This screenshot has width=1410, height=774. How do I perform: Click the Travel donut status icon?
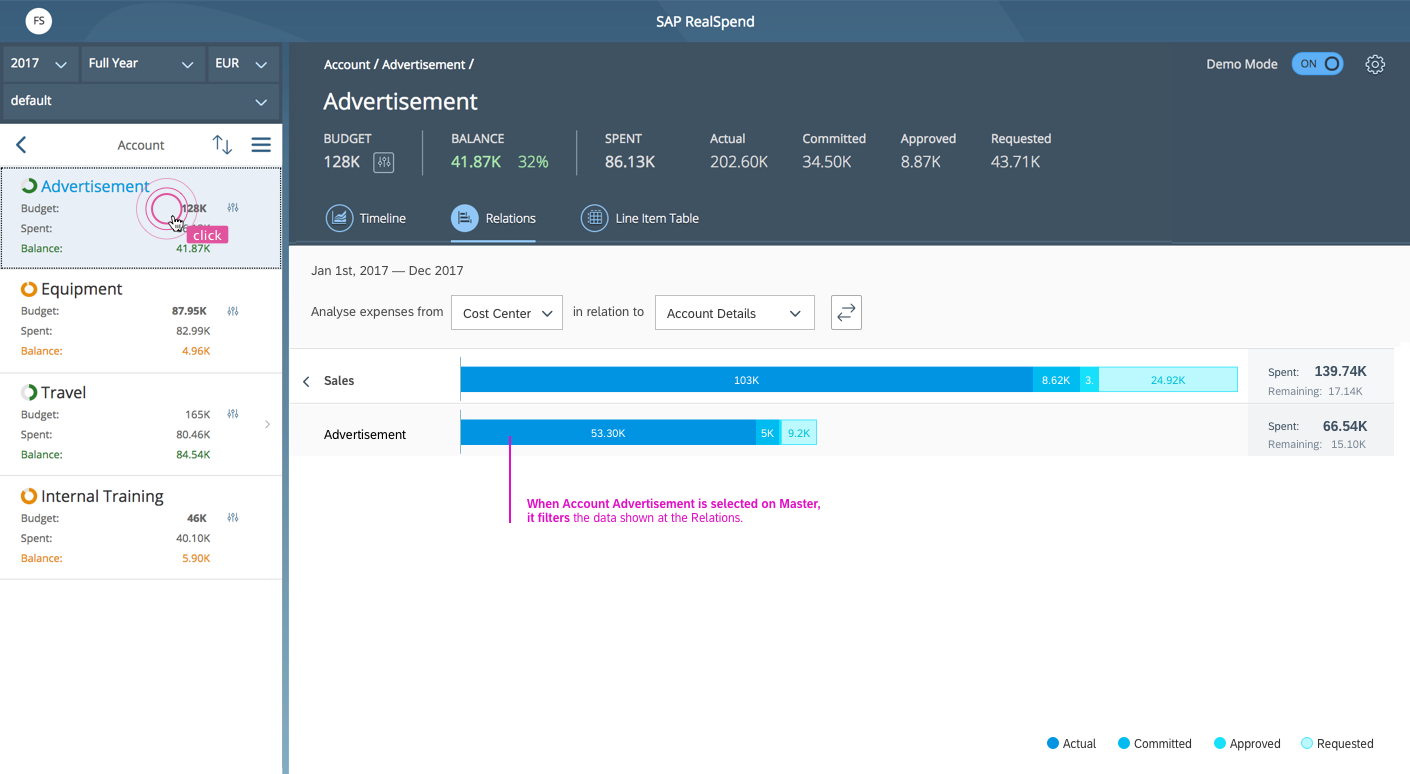pos(29,393)
